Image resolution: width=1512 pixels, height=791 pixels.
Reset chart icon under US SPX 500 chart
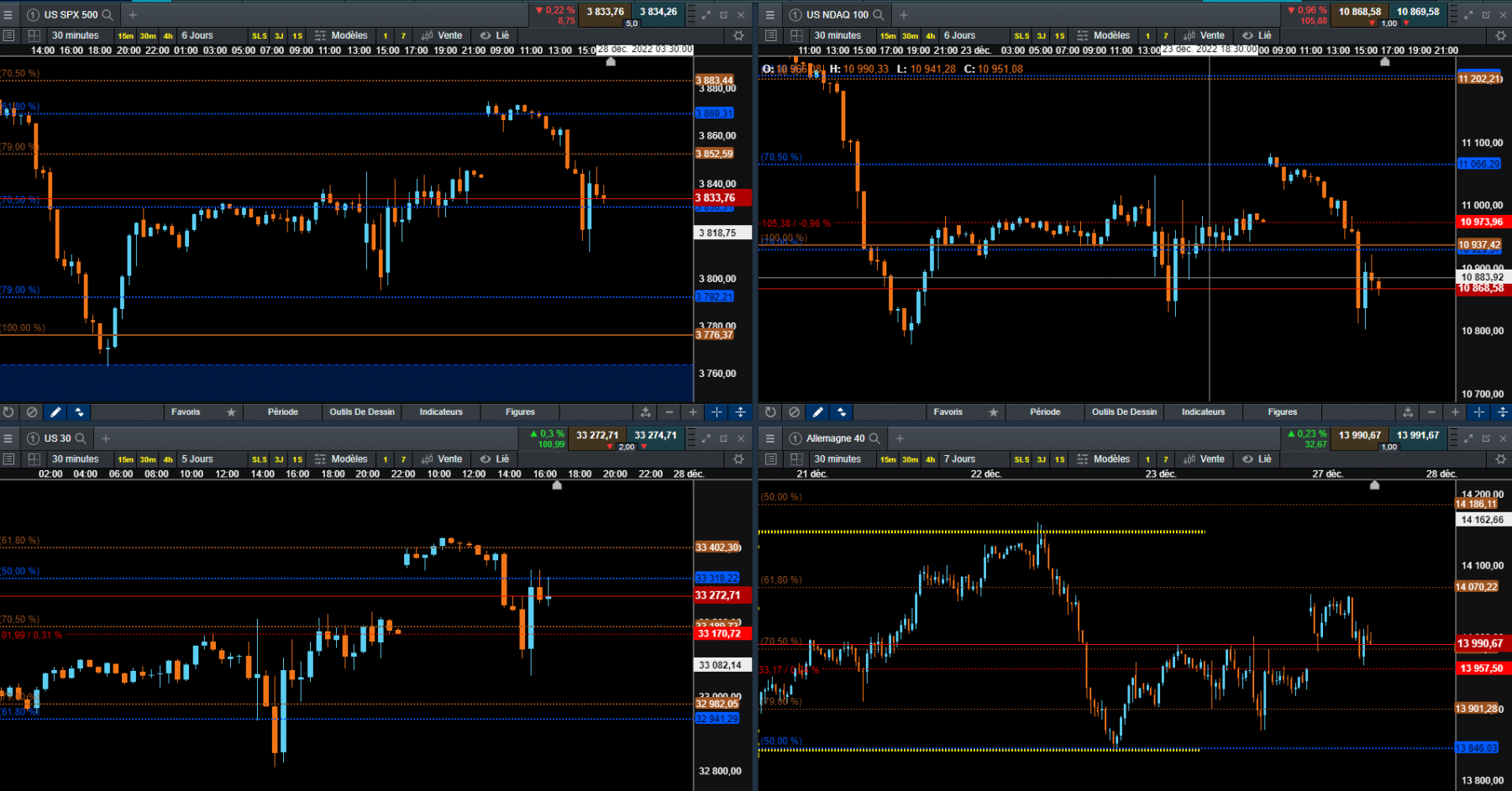[x=8, y=412]
